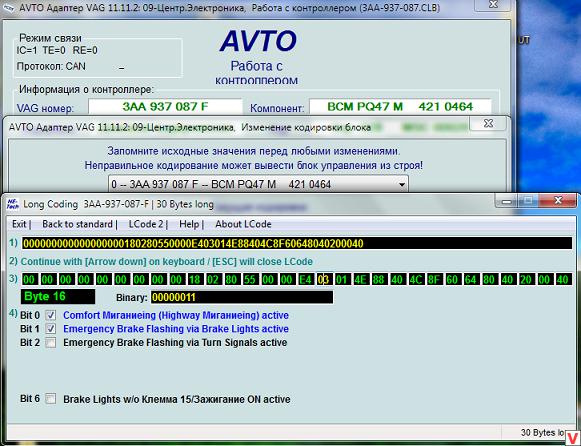Open About LCode

point(243,224)
